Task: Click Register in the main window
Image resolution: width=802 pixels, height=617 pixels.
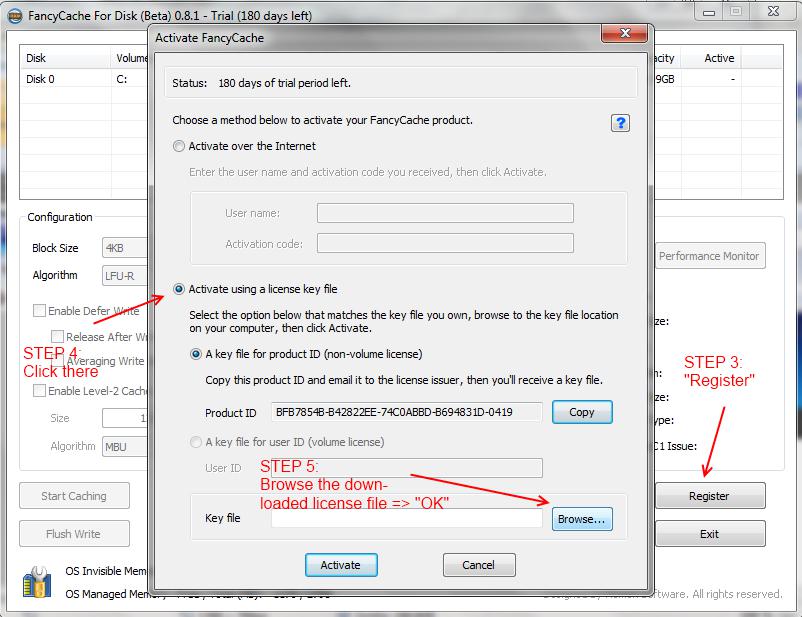Action: click(710, 496)
